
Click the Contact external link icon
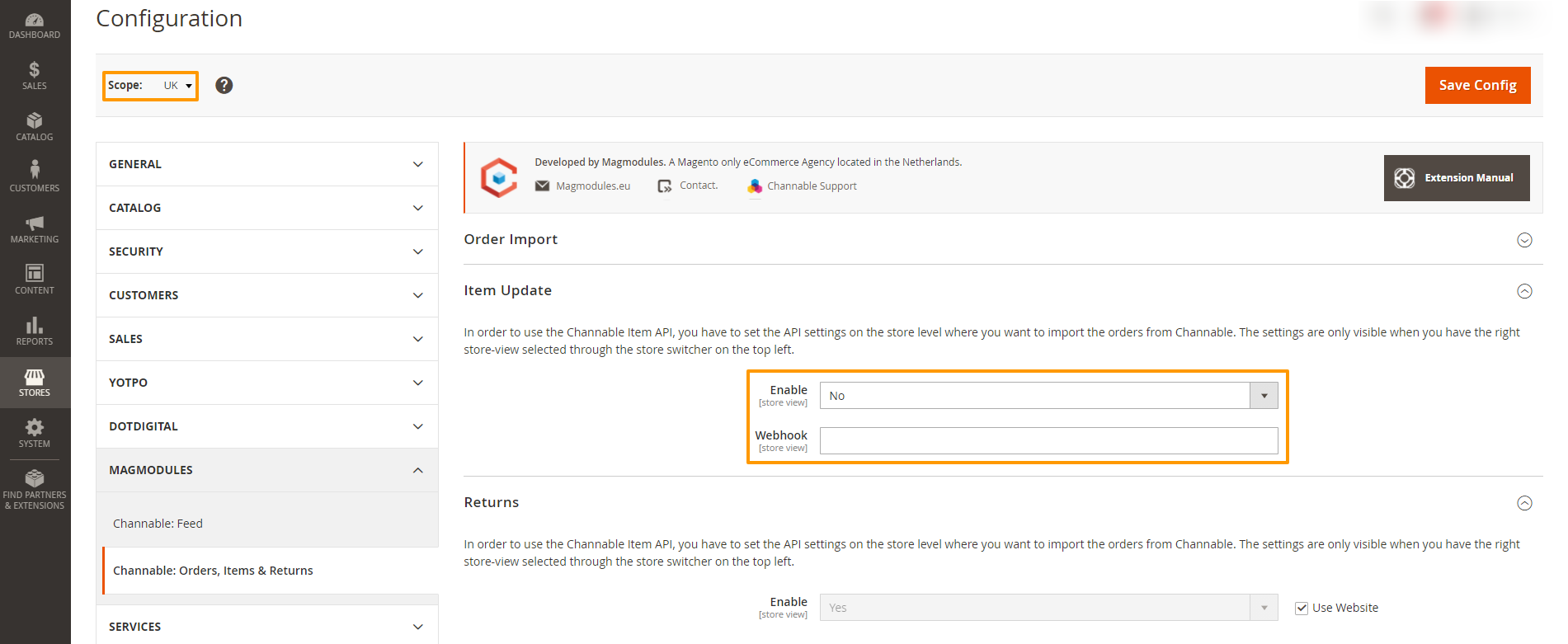tap(665, 186)
